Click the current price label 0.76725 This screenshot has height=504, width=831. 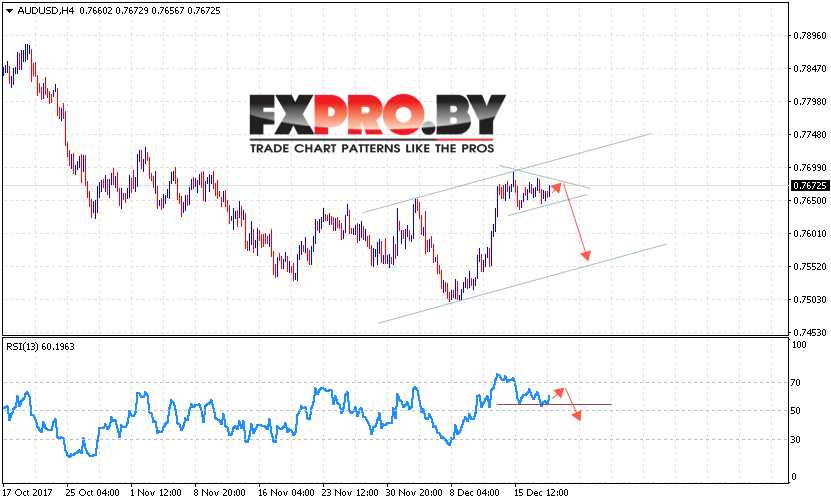click(x=809, y=185)
